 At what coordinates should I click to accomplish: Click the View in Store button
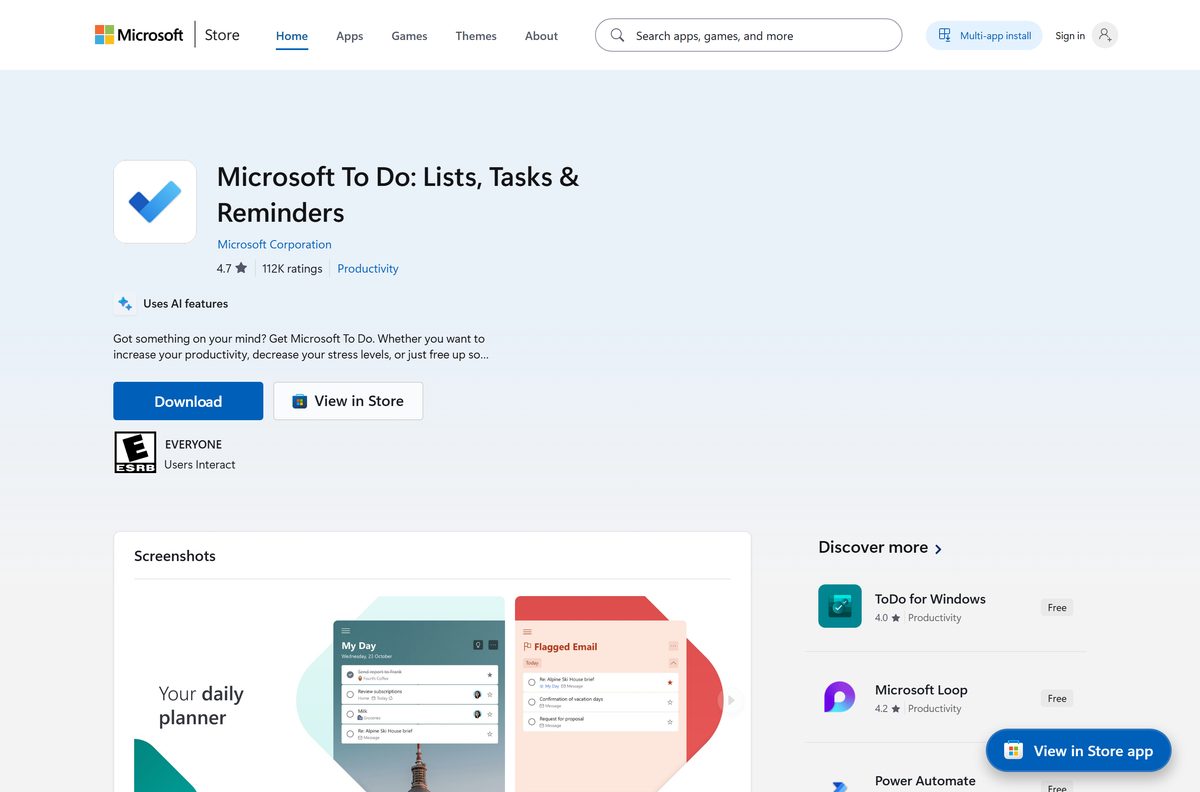click(348, 401)
